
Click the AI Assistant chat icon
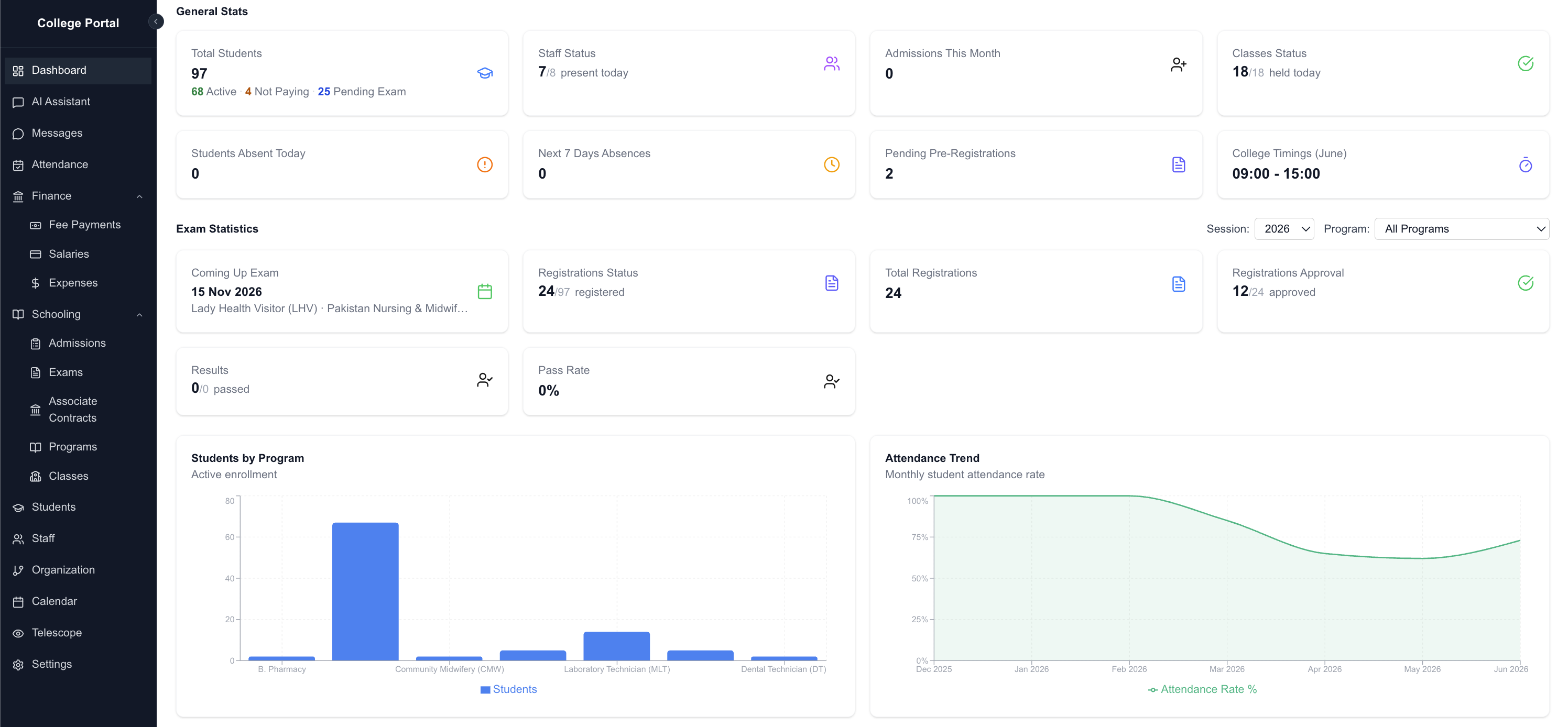18,102
